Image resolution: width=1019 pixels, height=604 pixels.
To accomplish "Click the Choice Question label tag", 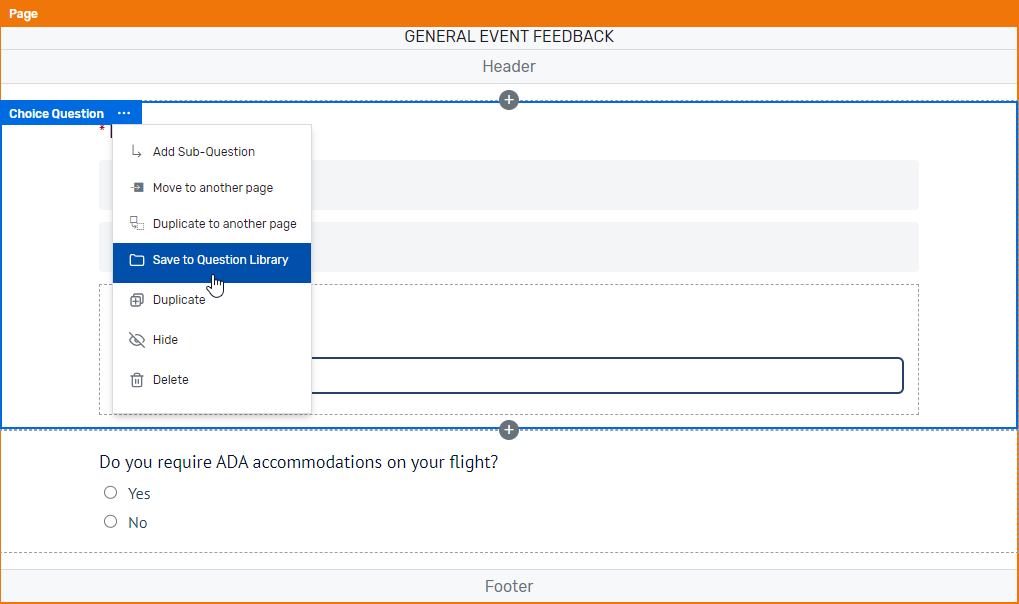I will [56, 114].
